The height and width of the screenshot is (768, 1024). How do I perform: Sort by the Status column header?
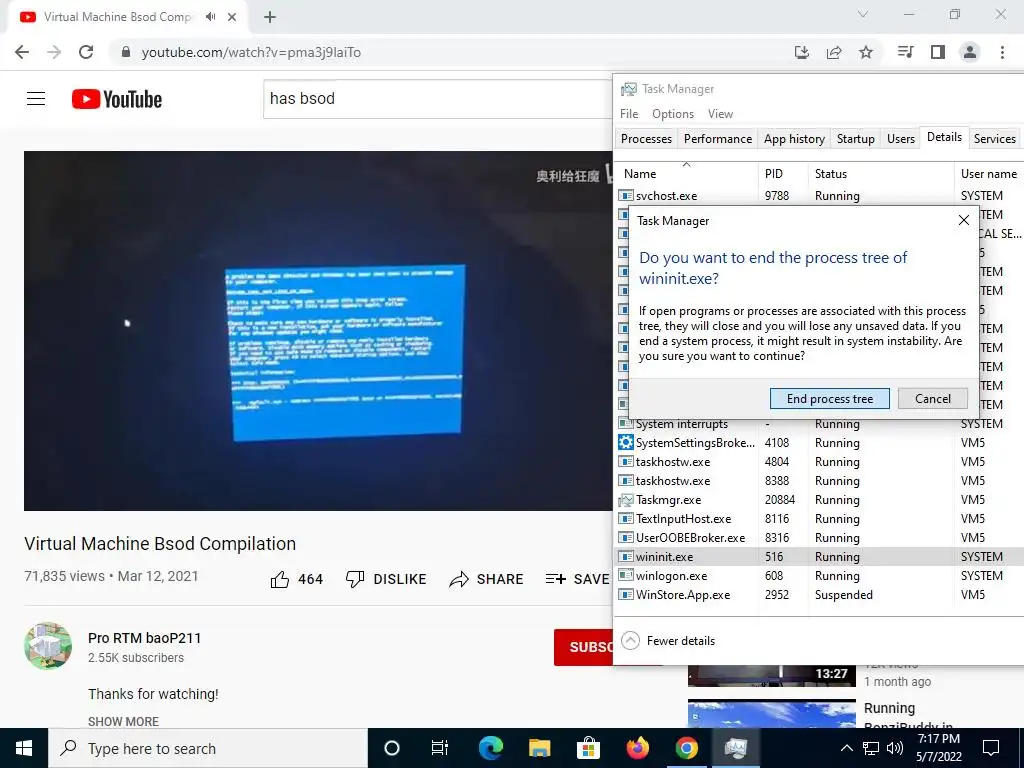[881, 174]
